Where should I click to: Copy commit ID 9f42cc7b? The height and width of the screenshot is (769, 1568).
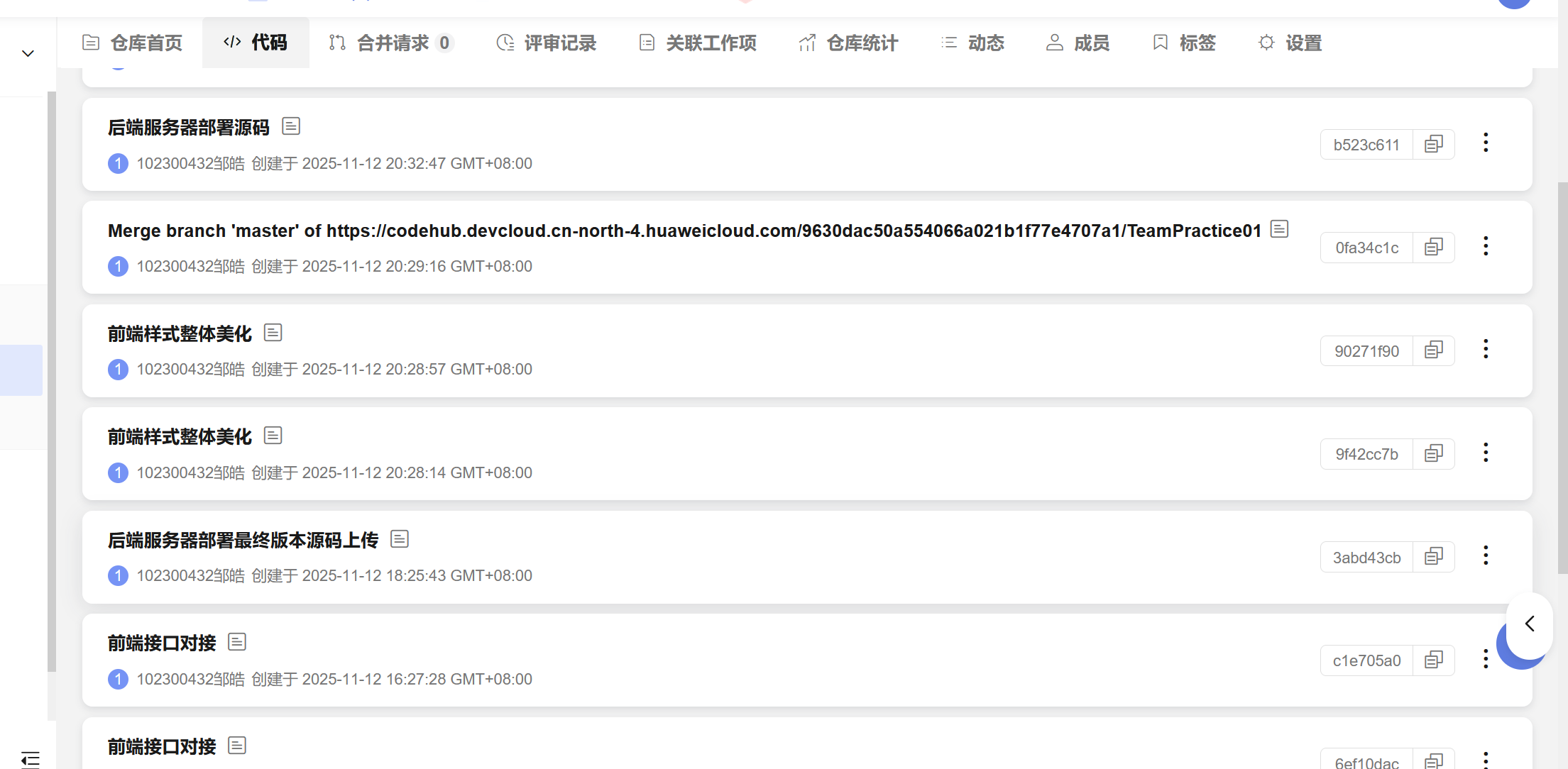coord(1434,454)
